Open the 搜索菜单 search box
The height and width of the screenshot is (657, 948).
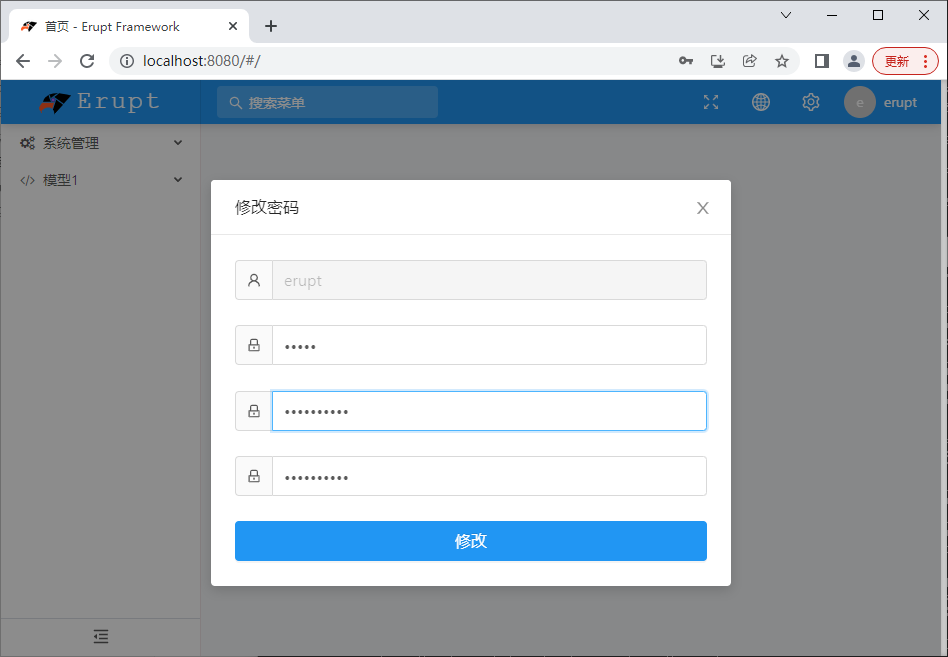coord(327,102)
